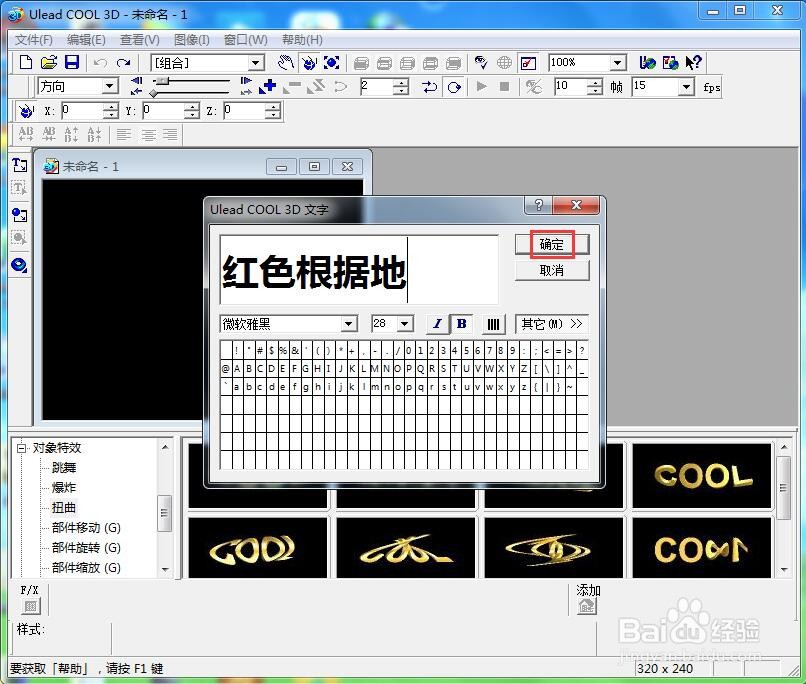Click the ? help button in dialog title
This screenshot has height=684, width=806.
pos(538,205)
